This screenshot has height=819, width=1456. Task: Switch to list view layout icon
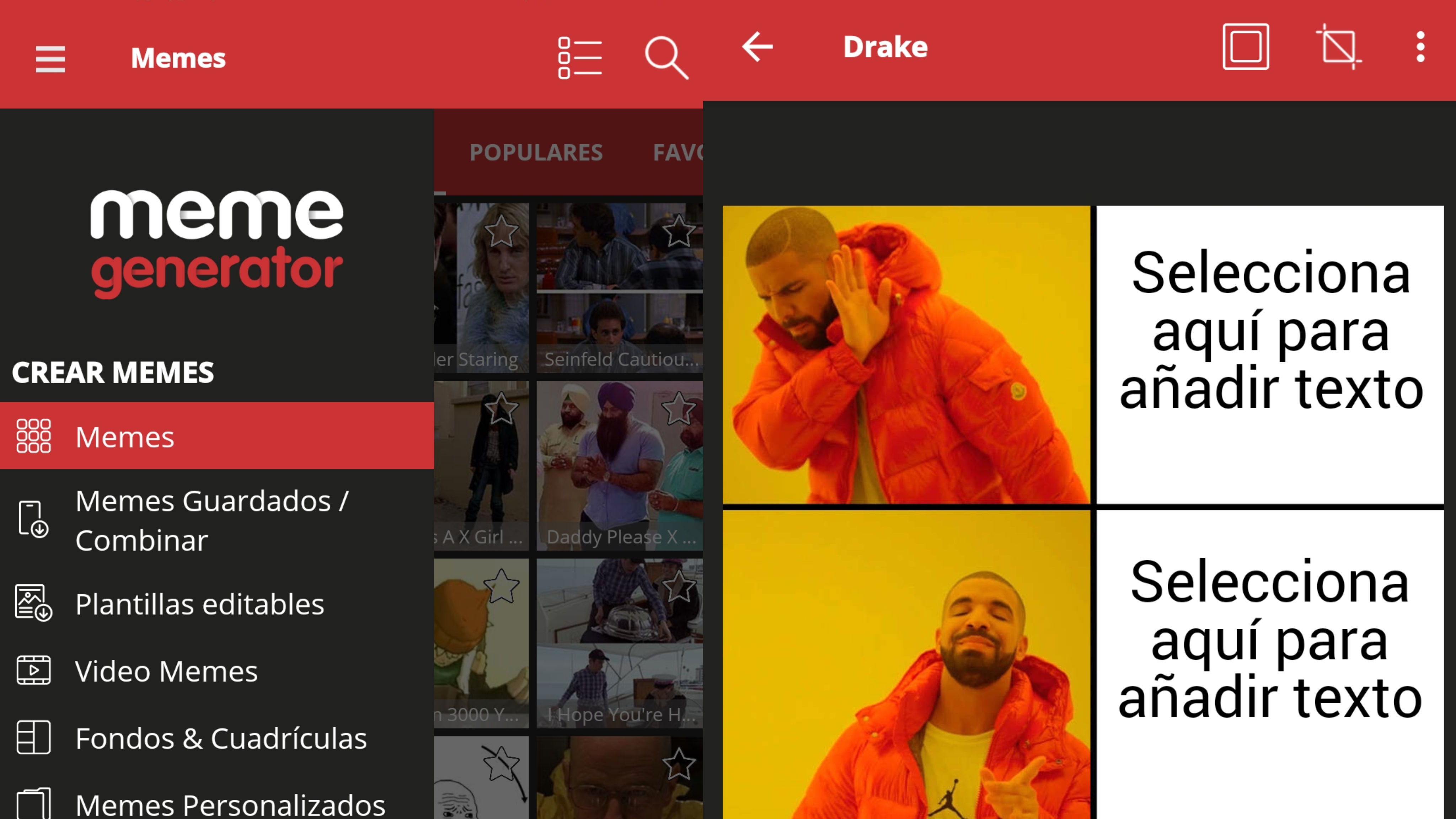579,58
